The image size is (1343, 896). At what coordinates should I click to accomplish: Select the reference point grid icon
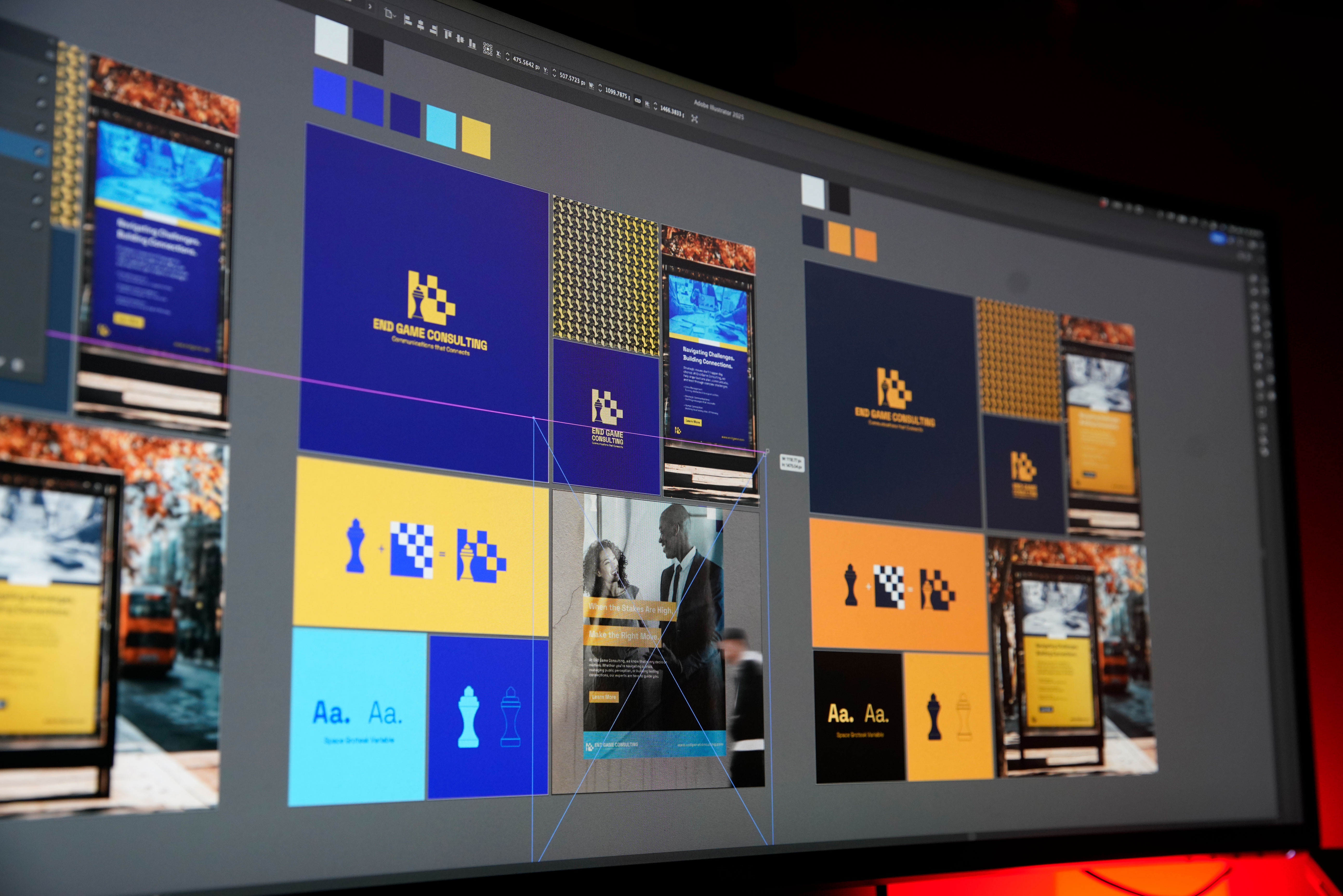(488, 49)
